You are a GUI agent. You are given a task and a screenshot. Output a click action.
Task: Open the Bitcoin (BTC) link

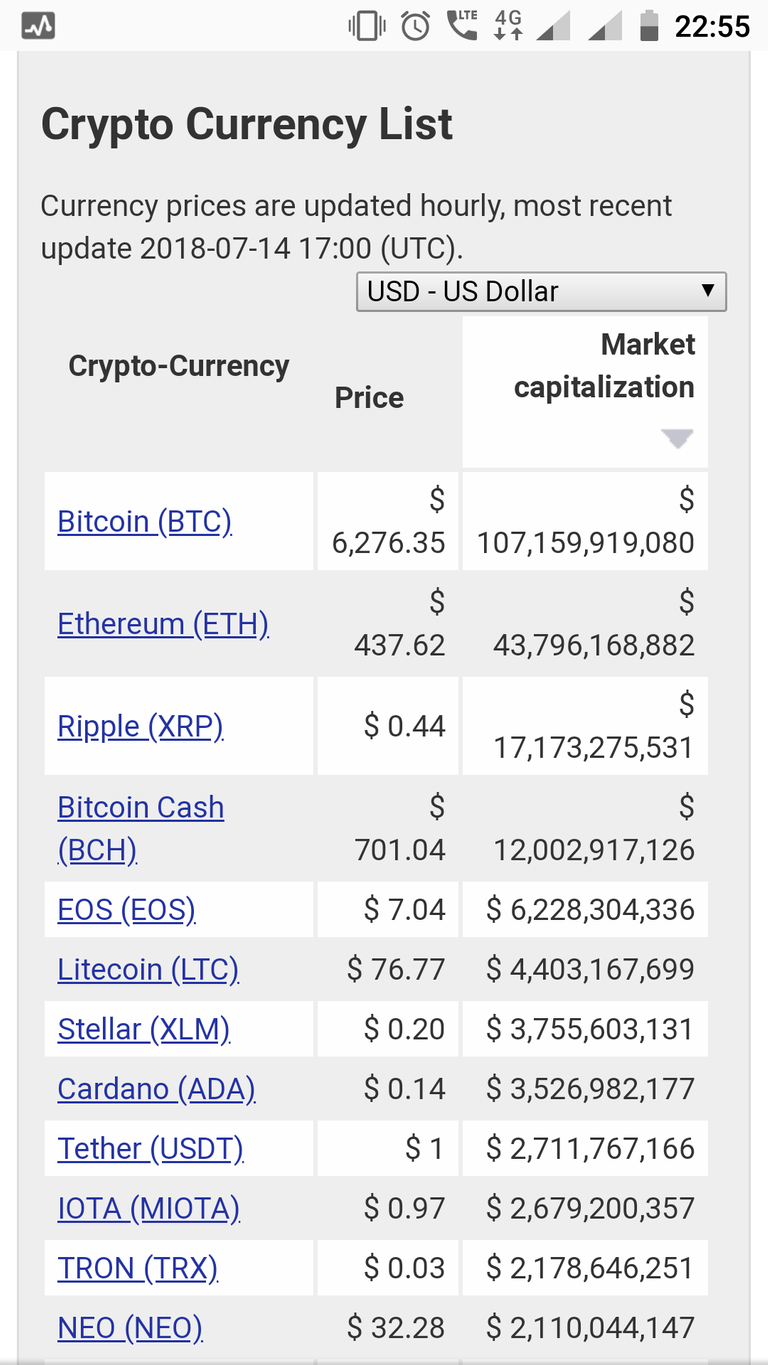click(x=145, y=521)
